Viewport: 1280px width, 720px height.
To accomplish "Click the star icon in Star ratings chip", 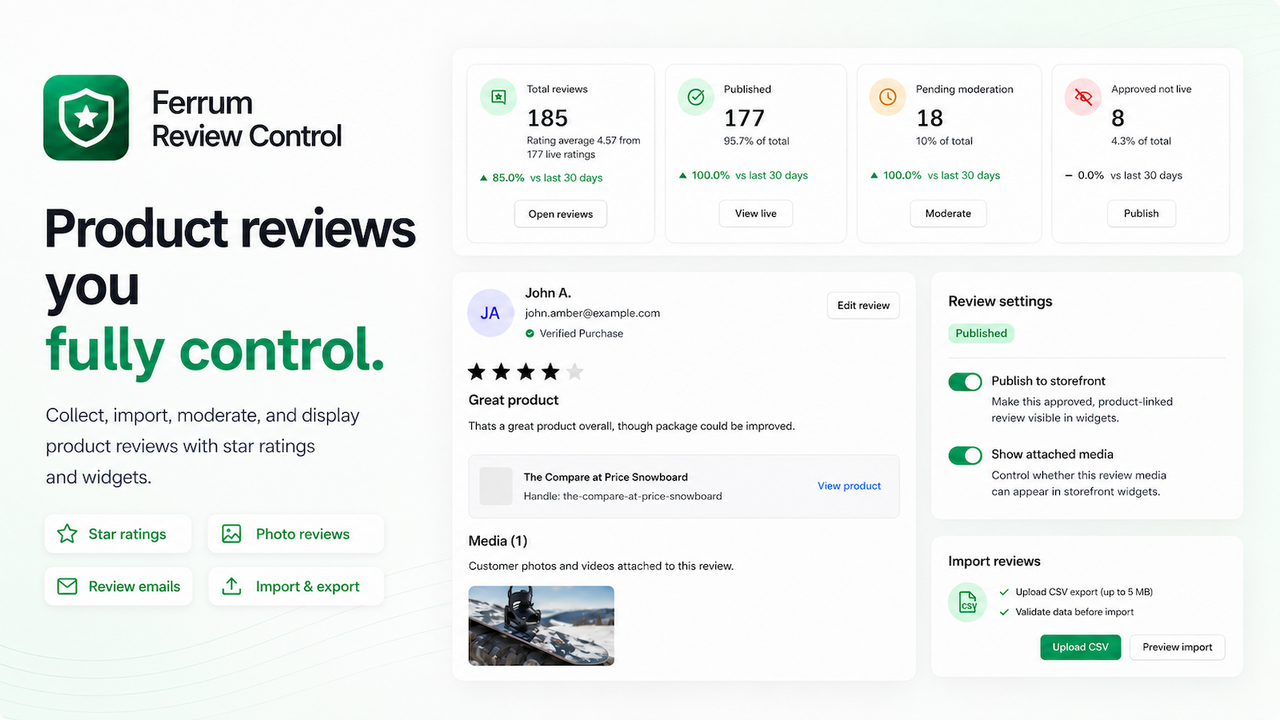I will (x=67, y=534).
